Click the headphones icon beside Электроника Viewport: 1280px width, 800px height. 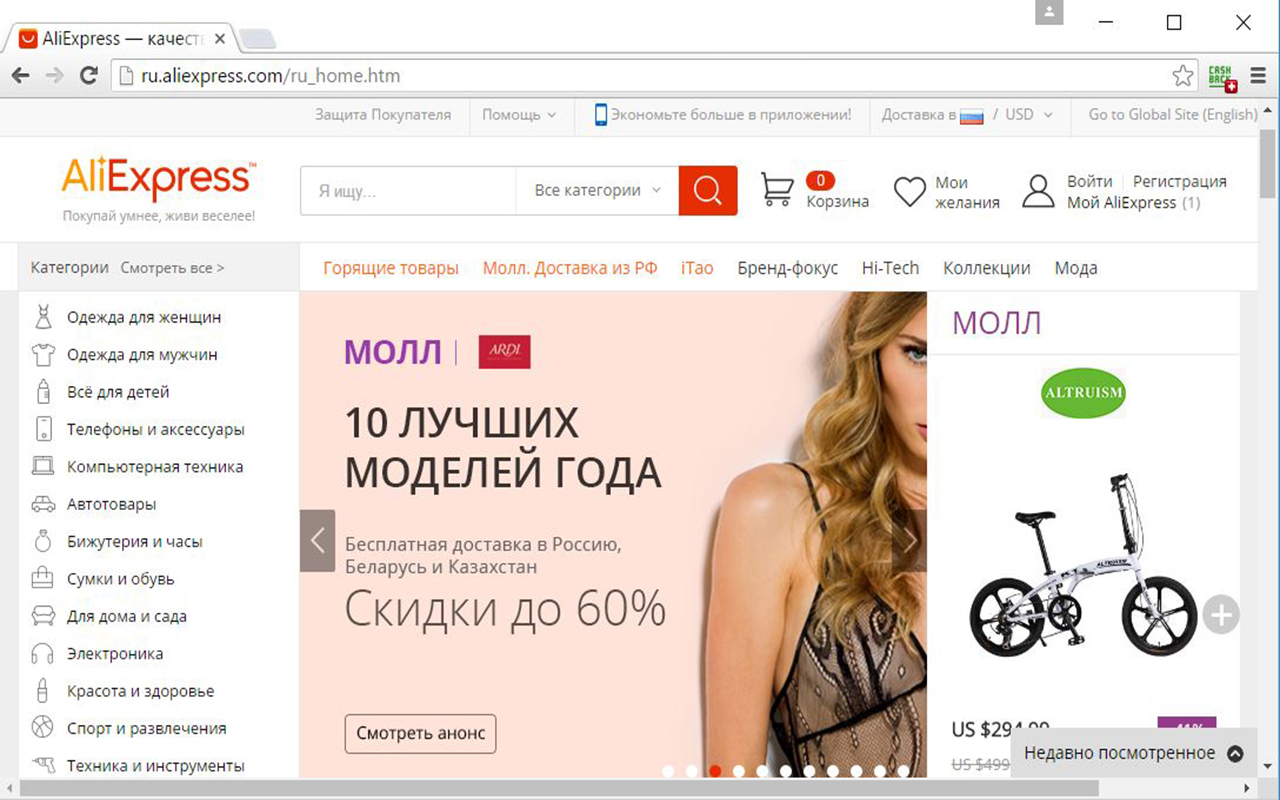tap(43, 654)
